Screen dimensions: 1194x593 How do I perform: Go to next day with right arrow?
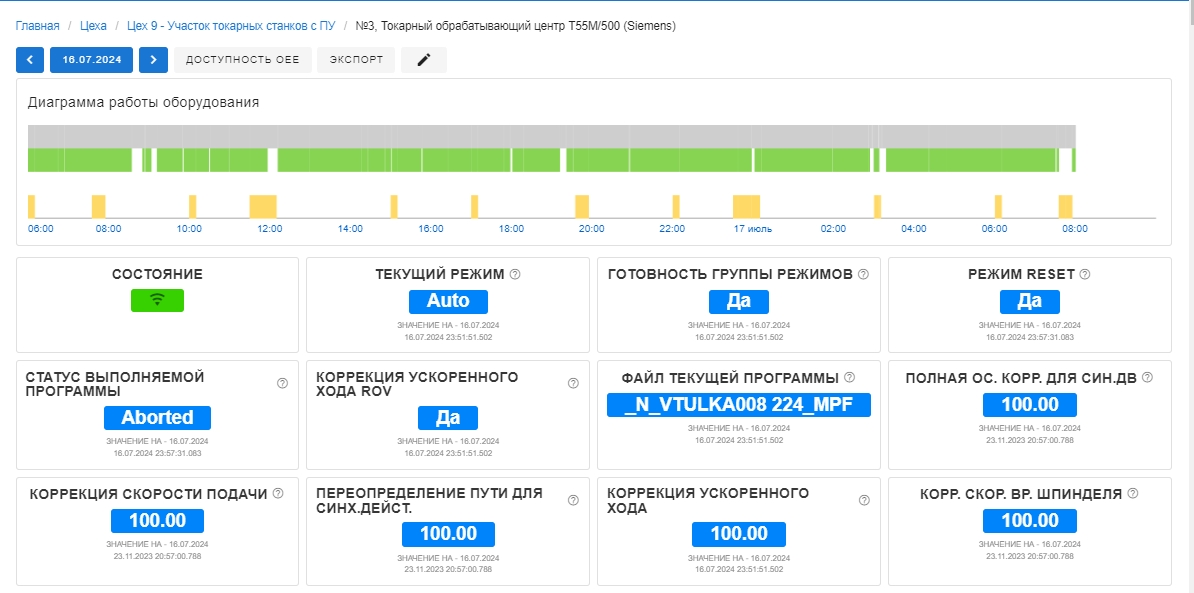(153, 60)
